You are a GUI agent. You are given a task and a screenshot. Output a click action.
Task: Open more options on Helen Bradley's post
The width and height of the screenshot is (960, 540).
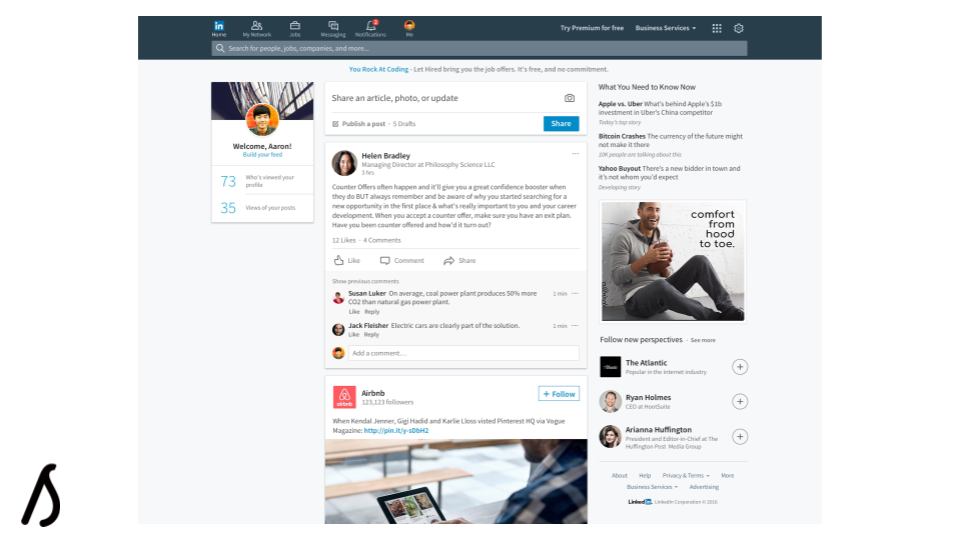pos(576,154)
